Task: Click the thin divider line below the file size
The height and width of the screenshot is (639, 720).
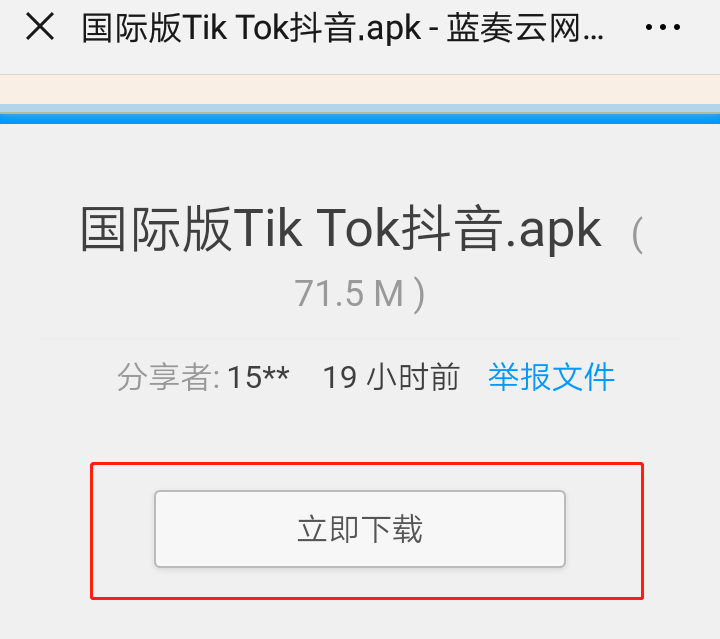Action: [360, 339]
